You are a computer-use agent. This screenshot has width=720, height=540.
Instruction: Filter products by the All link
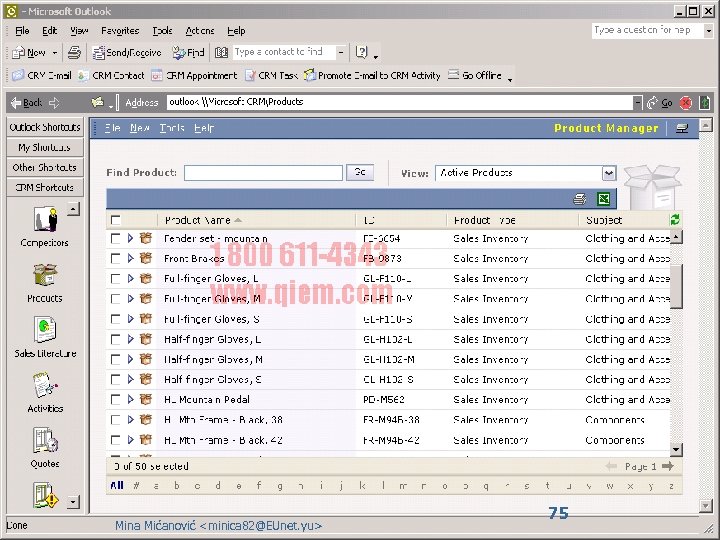[117, 485]
